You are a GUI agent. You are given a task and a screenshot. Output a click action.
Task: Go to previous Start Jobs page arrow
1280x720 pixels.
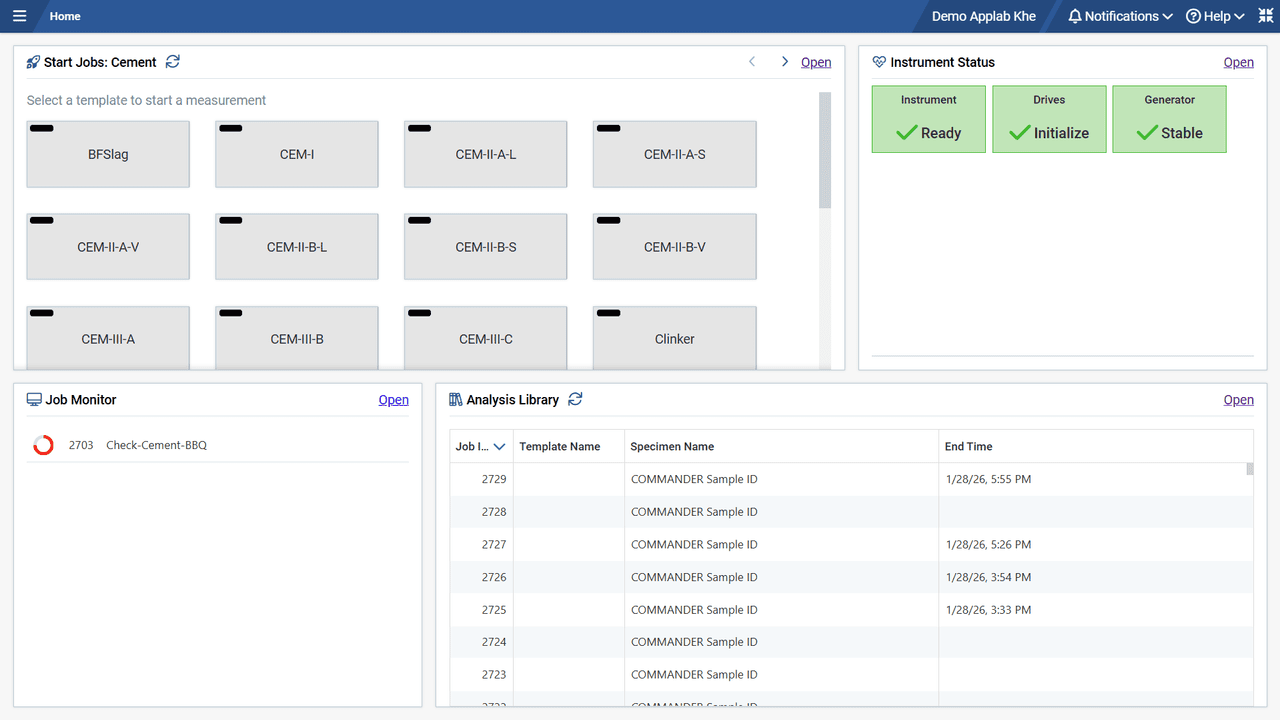pos(752,62)
